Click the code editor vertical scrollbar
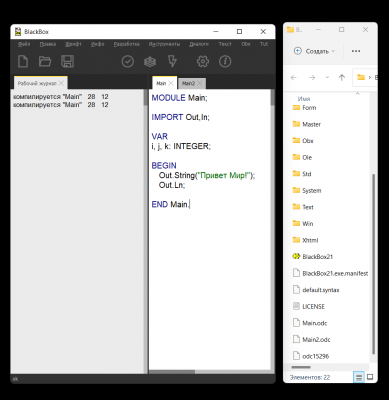The width and height of the screenshot is (389, 400). tap(272, 97)
